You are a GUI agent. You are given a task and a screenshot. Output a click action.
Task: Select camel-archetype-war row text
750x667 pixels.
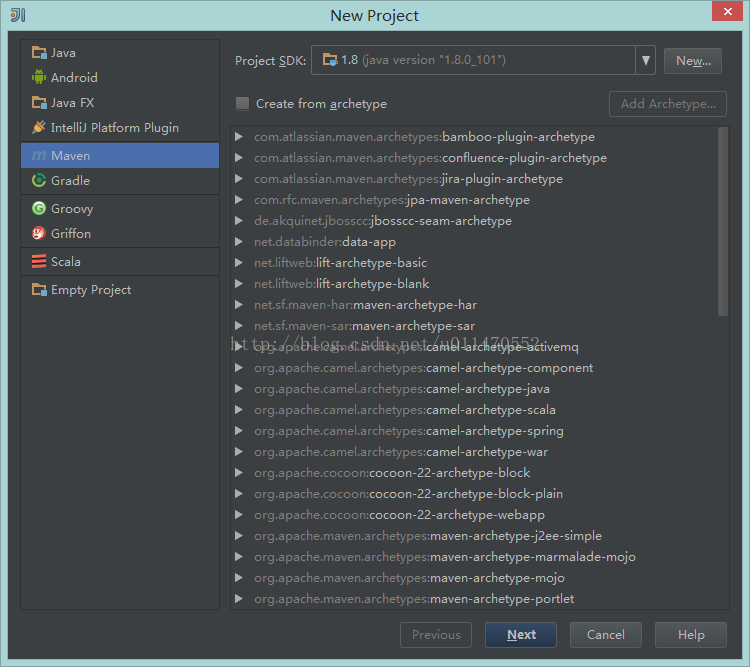401,452
